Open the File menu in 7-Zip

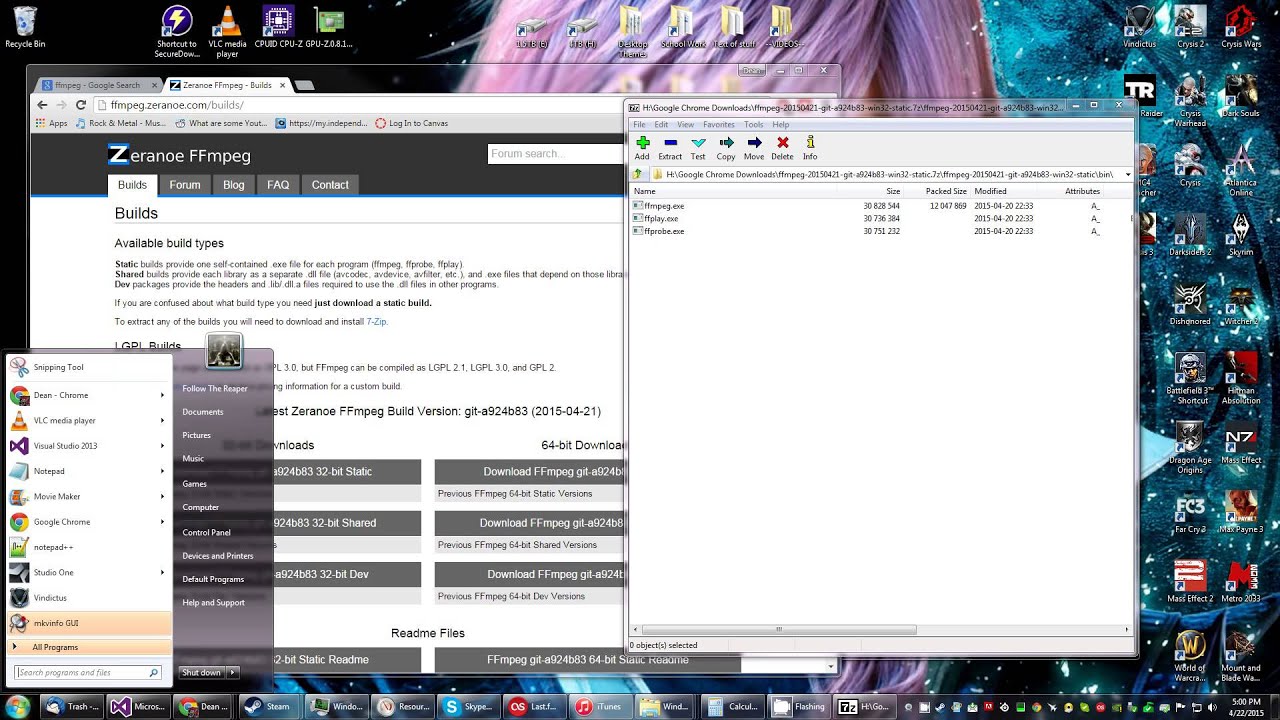point(639,125)
